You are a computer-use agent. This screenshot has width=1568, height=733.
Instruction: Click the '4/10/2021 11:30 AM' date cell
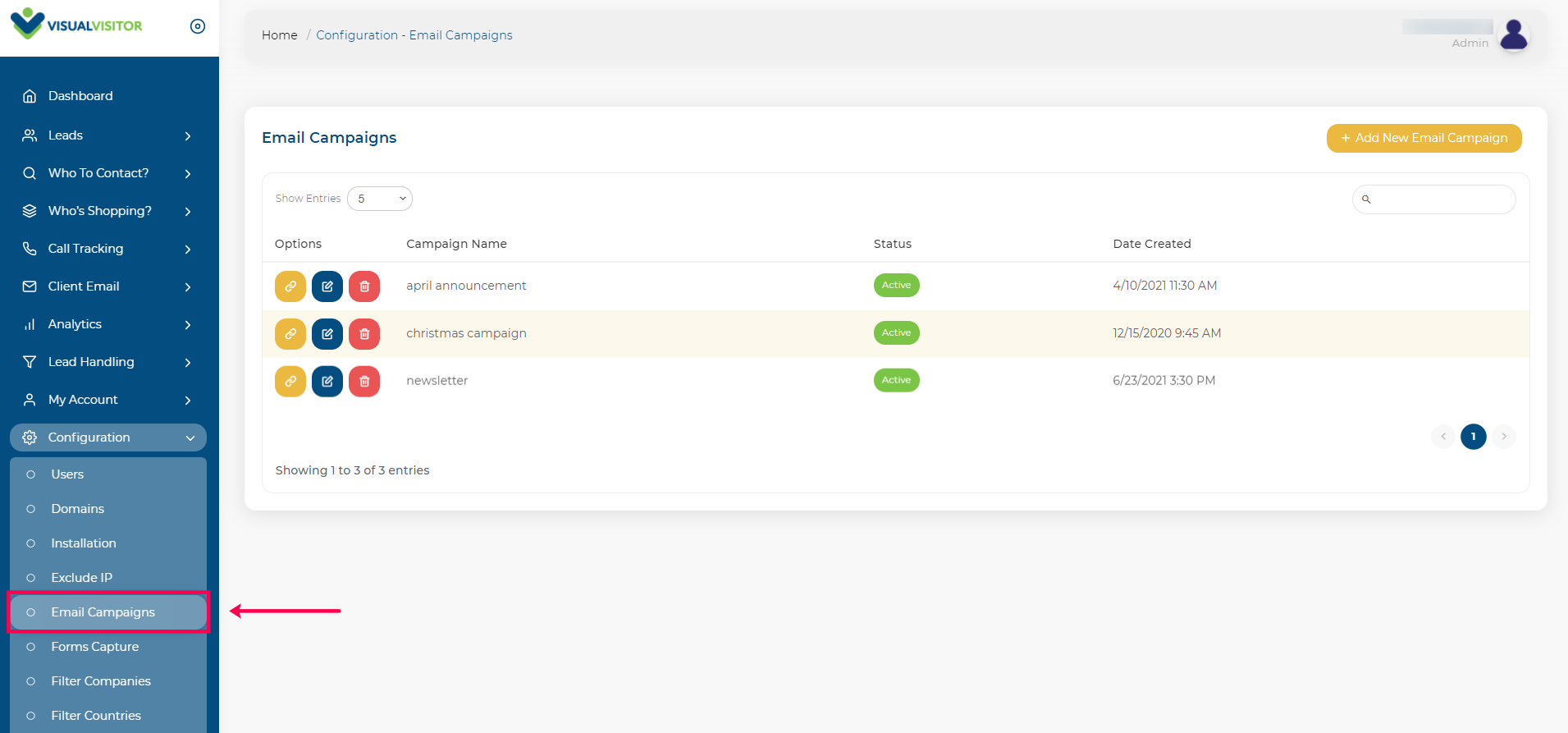1165,286
